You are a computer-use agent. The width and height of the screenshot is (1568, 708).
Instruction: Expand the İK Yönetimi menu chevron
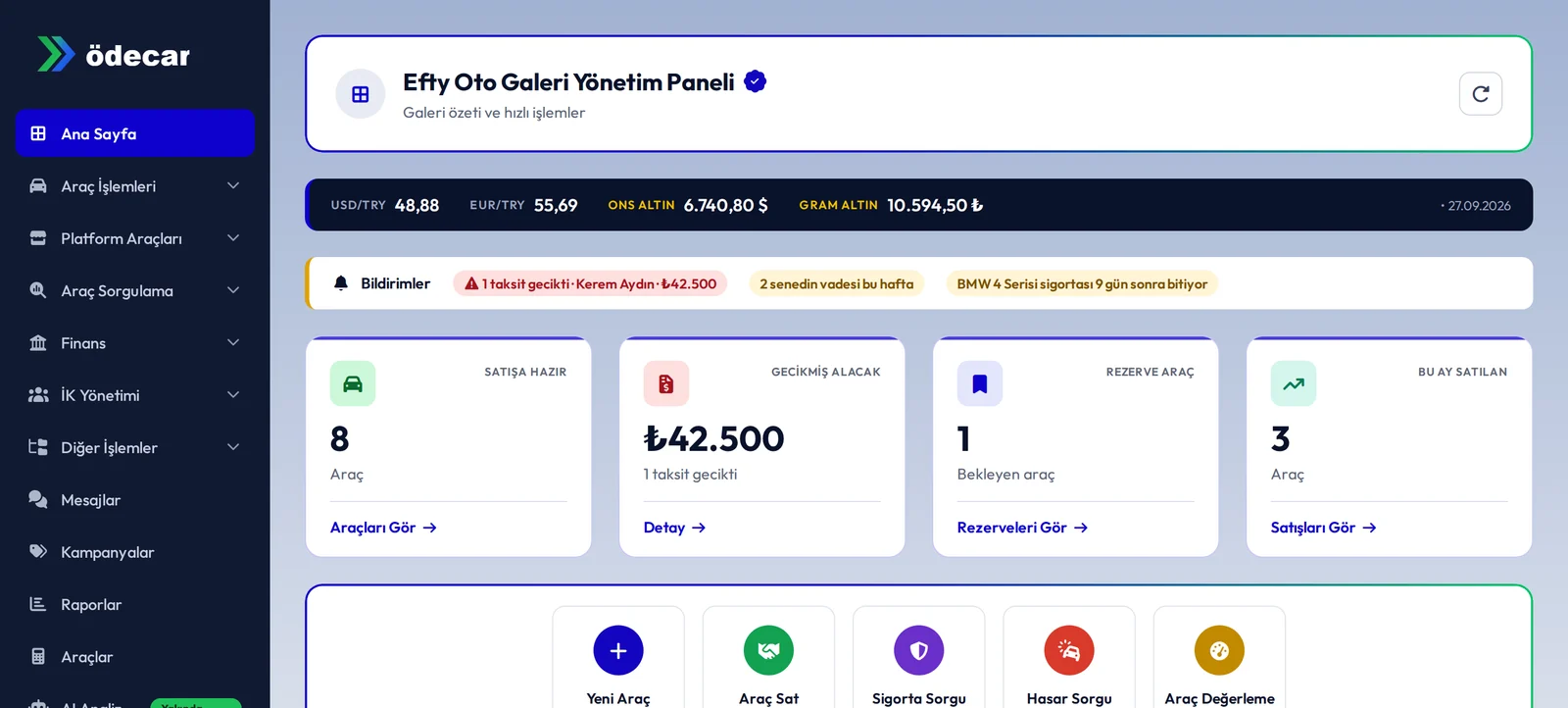pos(233,395)
